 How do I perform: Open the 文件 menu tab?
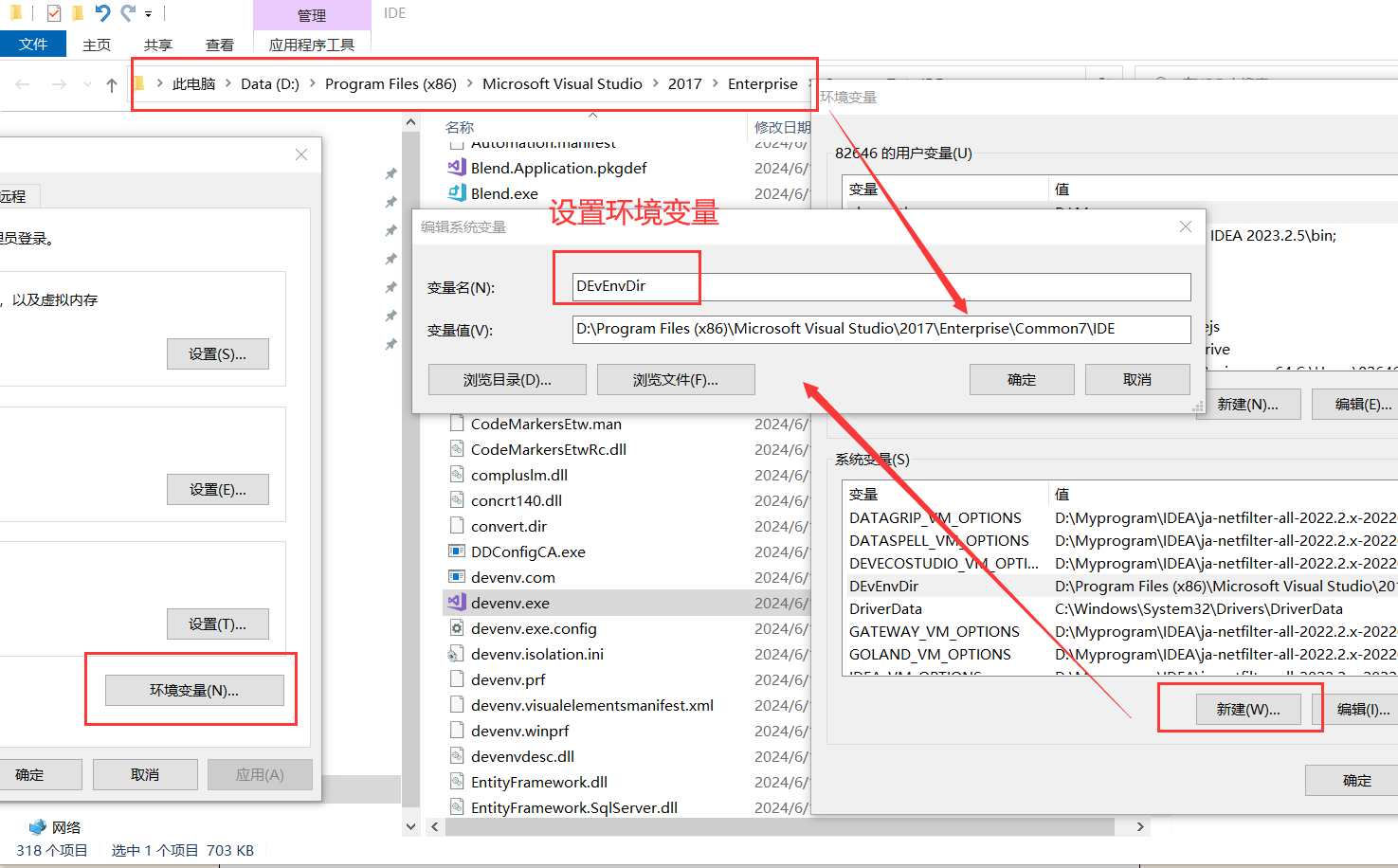33,44
